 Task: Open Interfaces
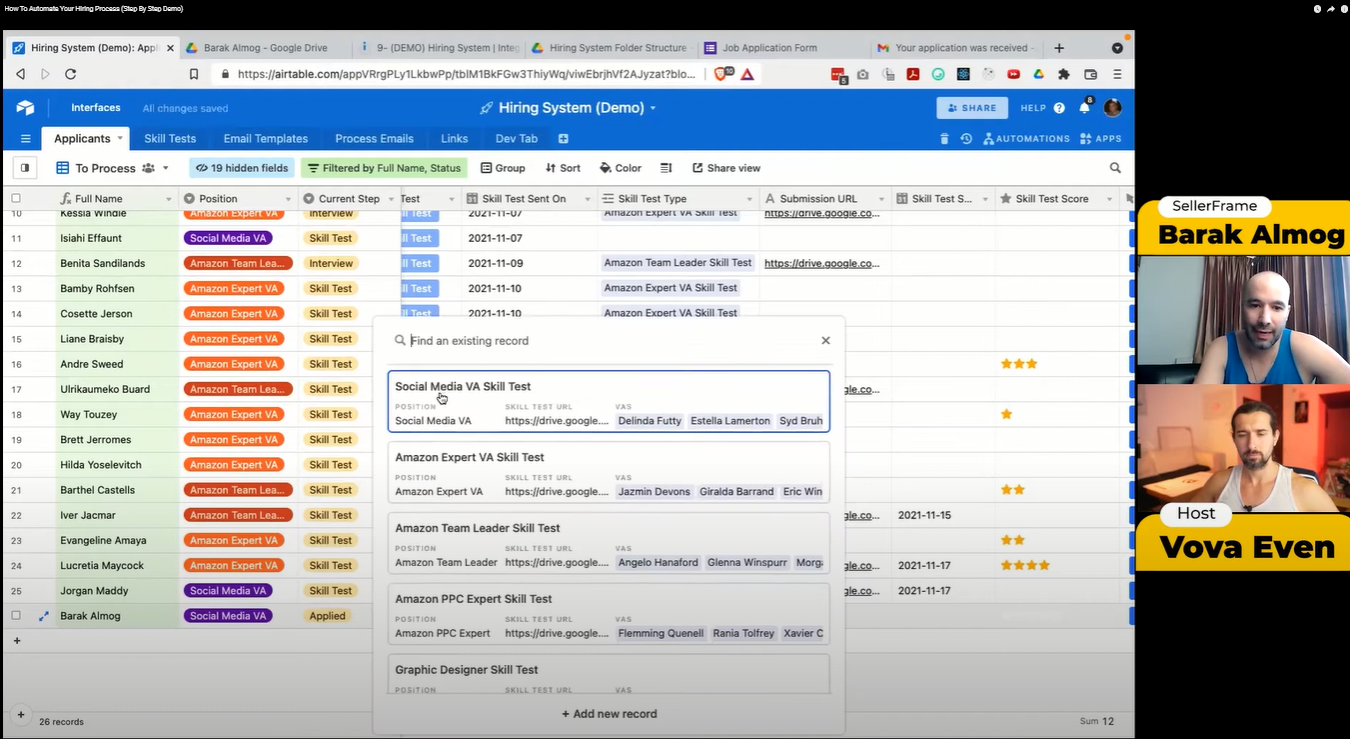[96, 108]
